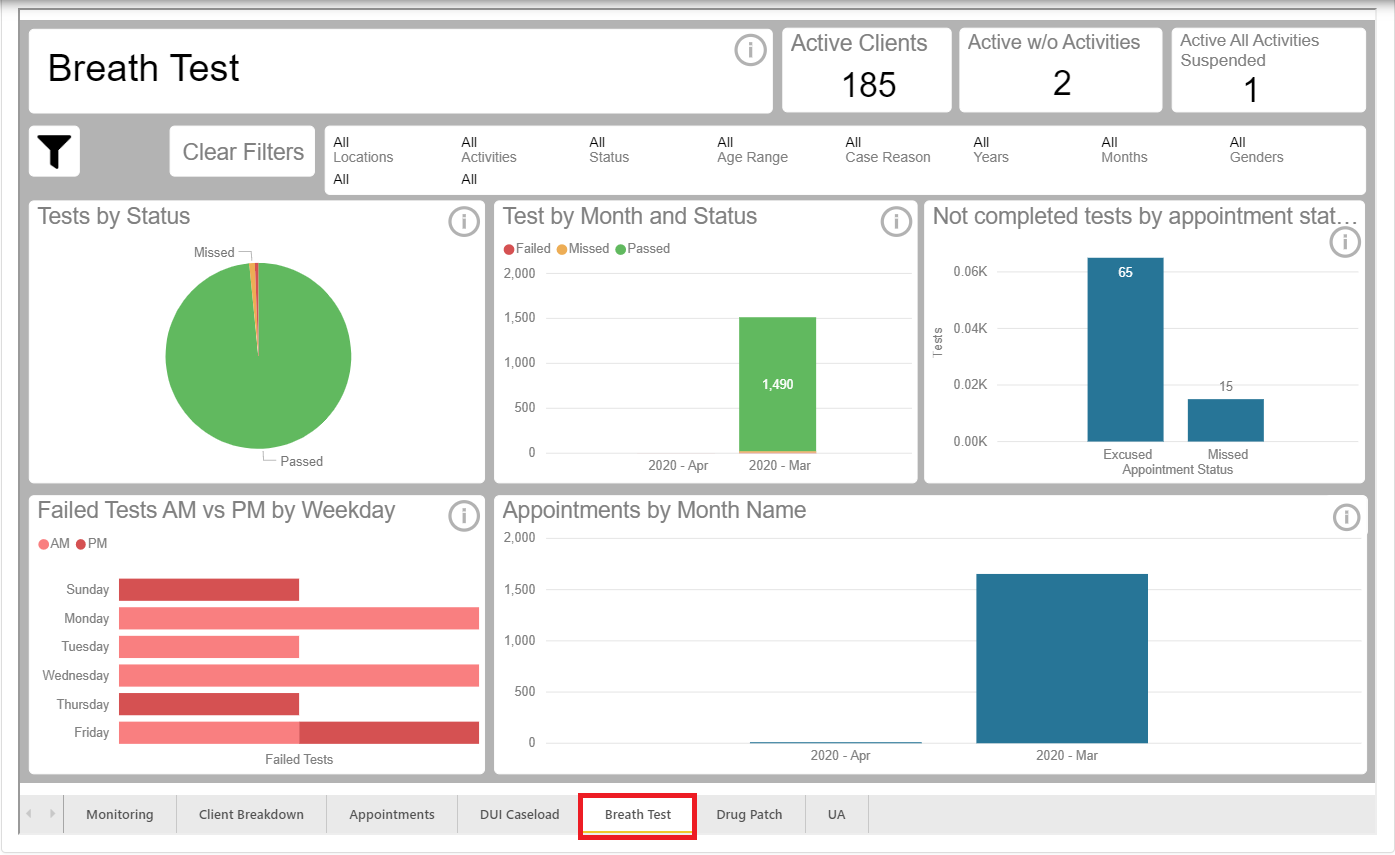Click the funnel filter icon
This screenshot has width=1395, height=855.
tap(55, 152)
